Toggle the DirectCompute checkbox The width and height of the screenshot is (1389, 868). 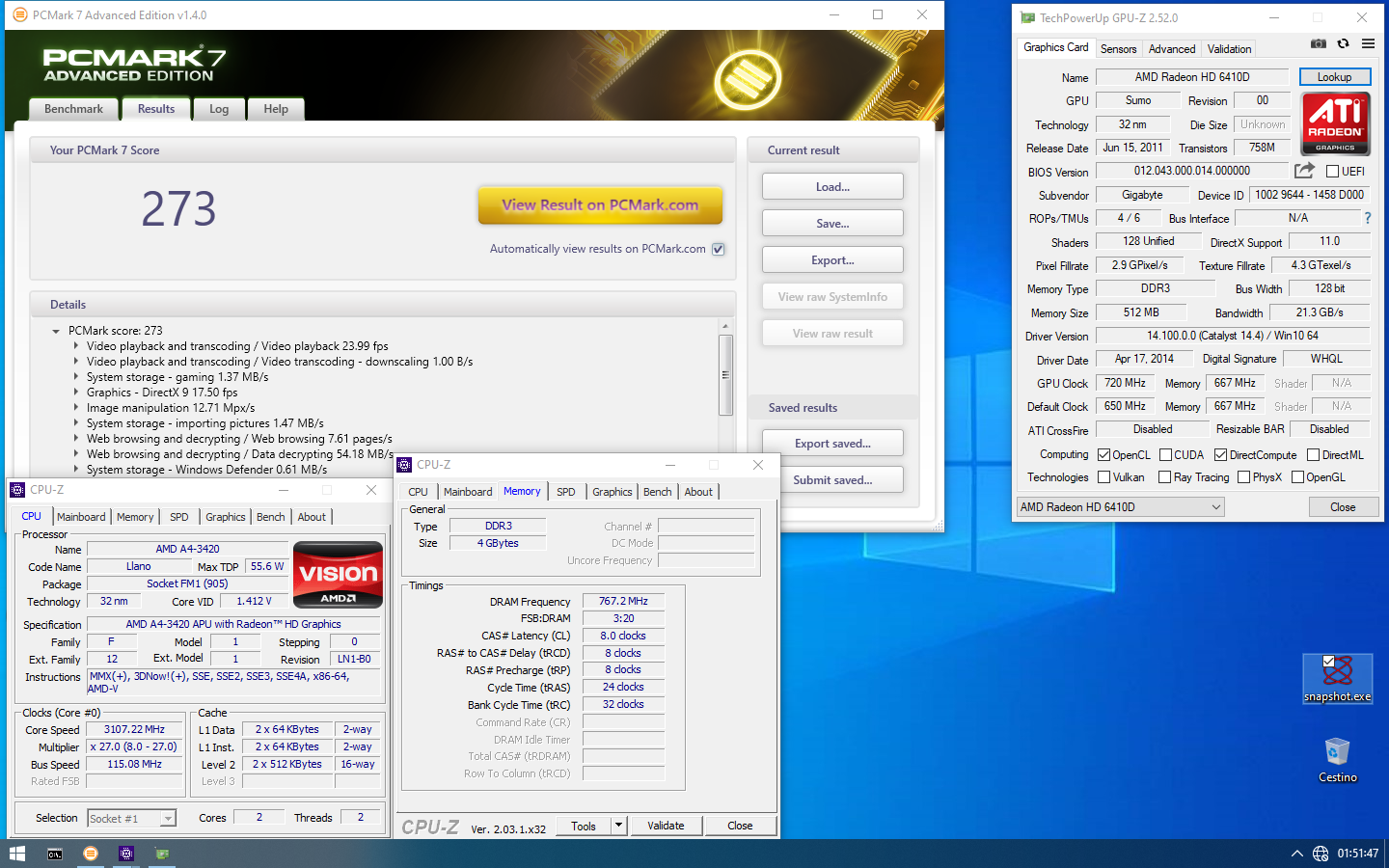click(x=1220, y=454)
